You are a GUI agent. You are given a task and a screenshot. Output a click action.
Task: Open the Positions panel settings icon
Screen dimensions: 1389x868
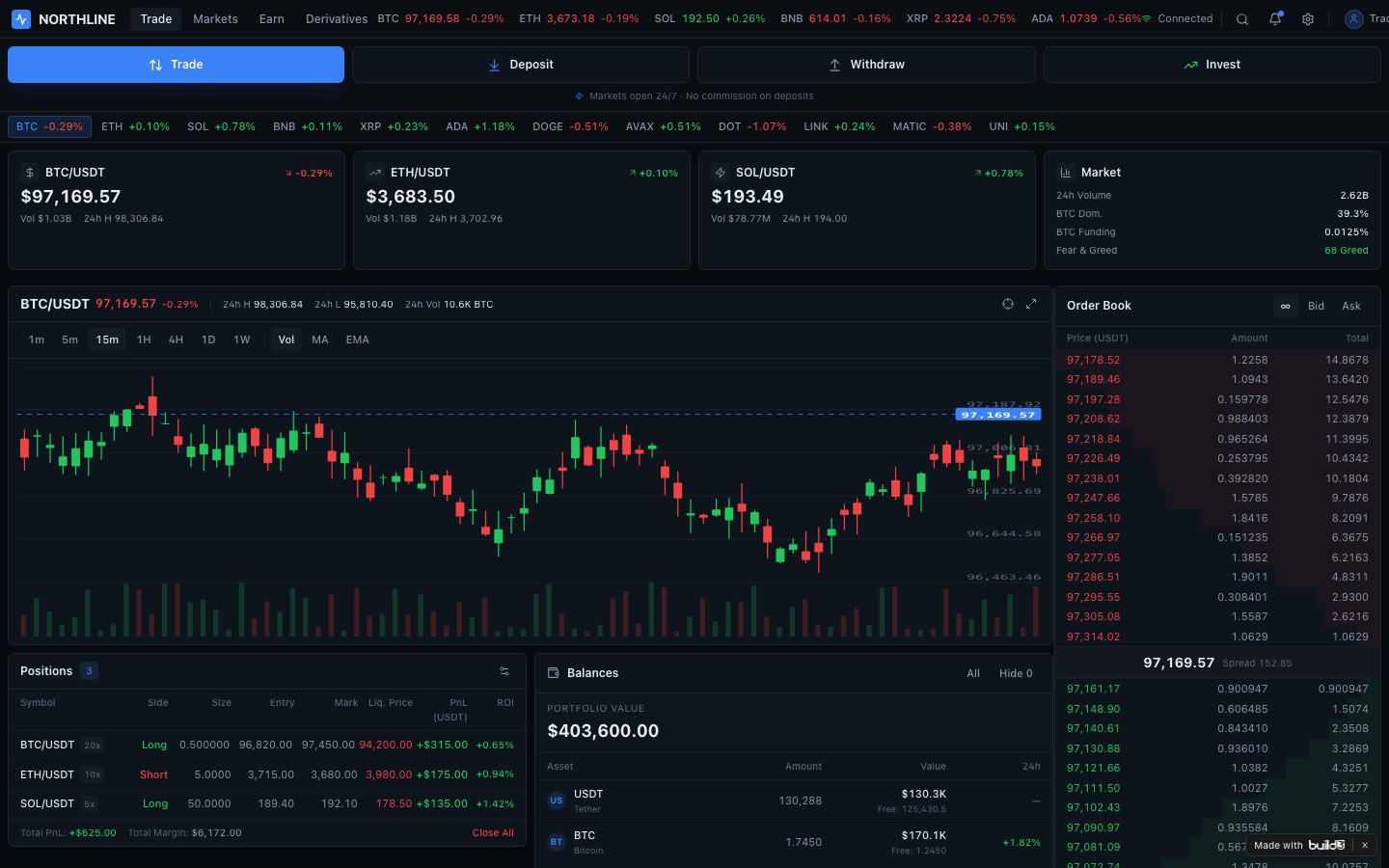pos(504,671)
